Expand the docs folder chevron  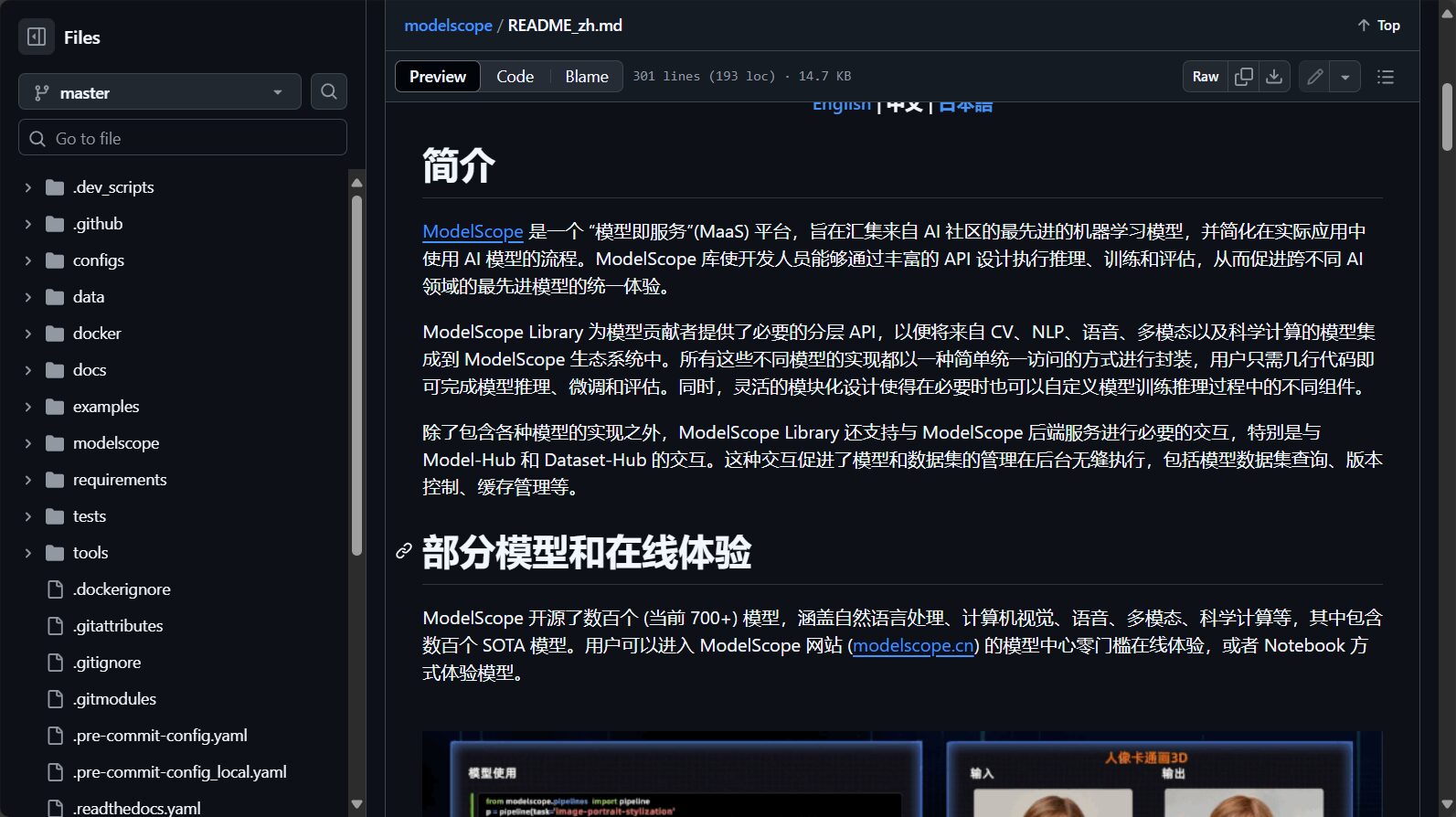pos(27,370)
